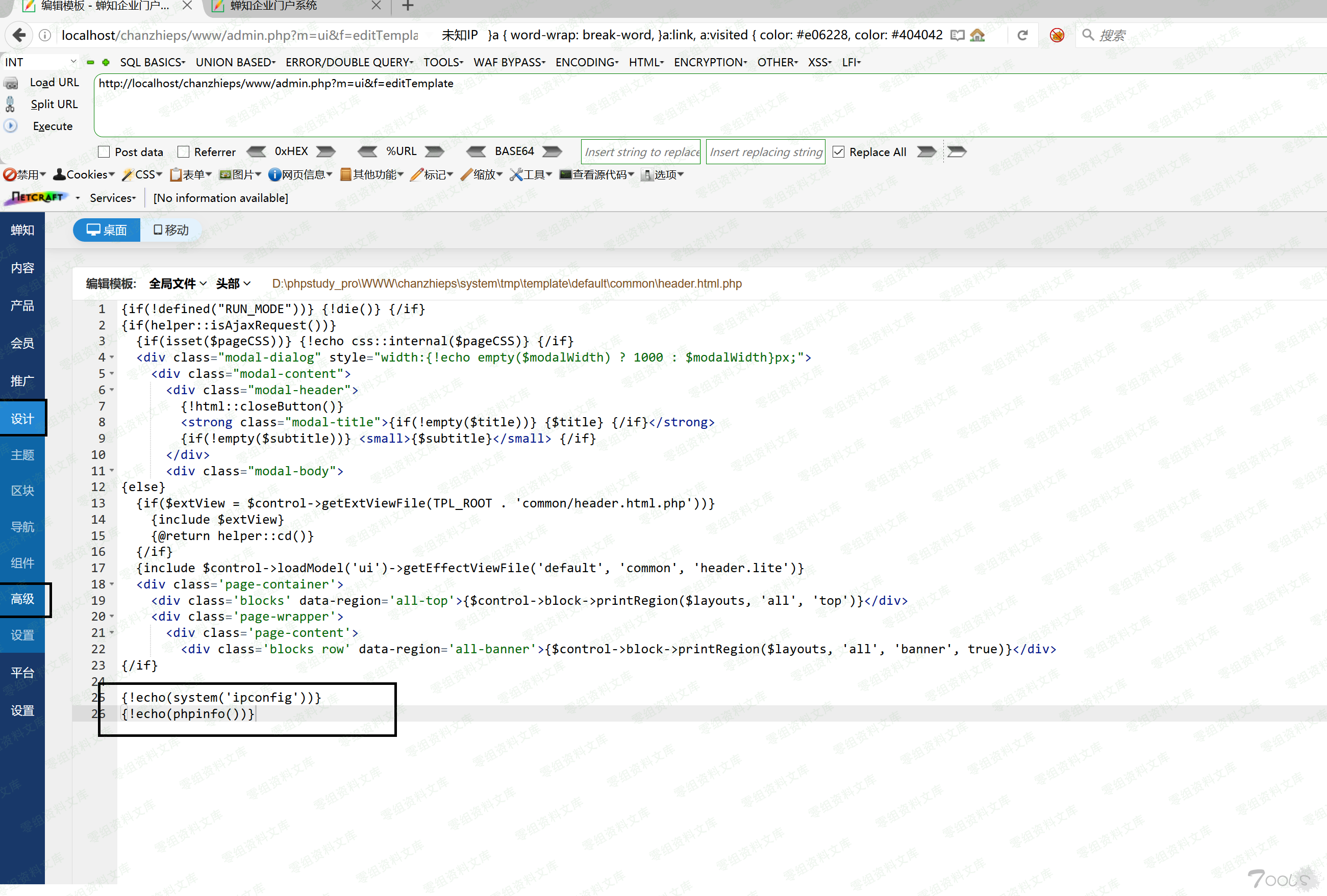Click the reload page icon
The image size is (1327, 896).
coord(1022,35)
